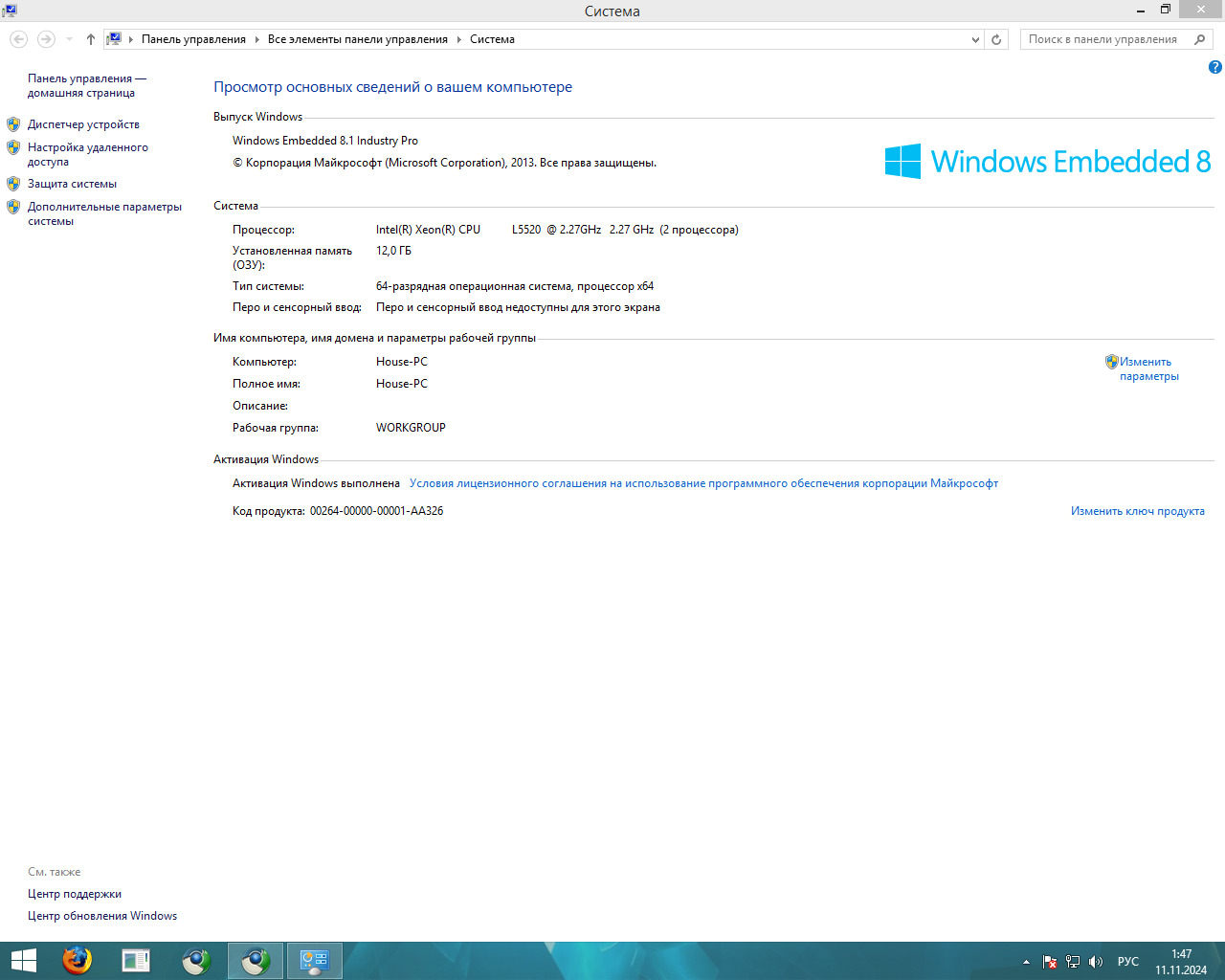Click the Action Center flag tray icon
This screenshot has height=980, width=1225.
(x=1050, y=962)
